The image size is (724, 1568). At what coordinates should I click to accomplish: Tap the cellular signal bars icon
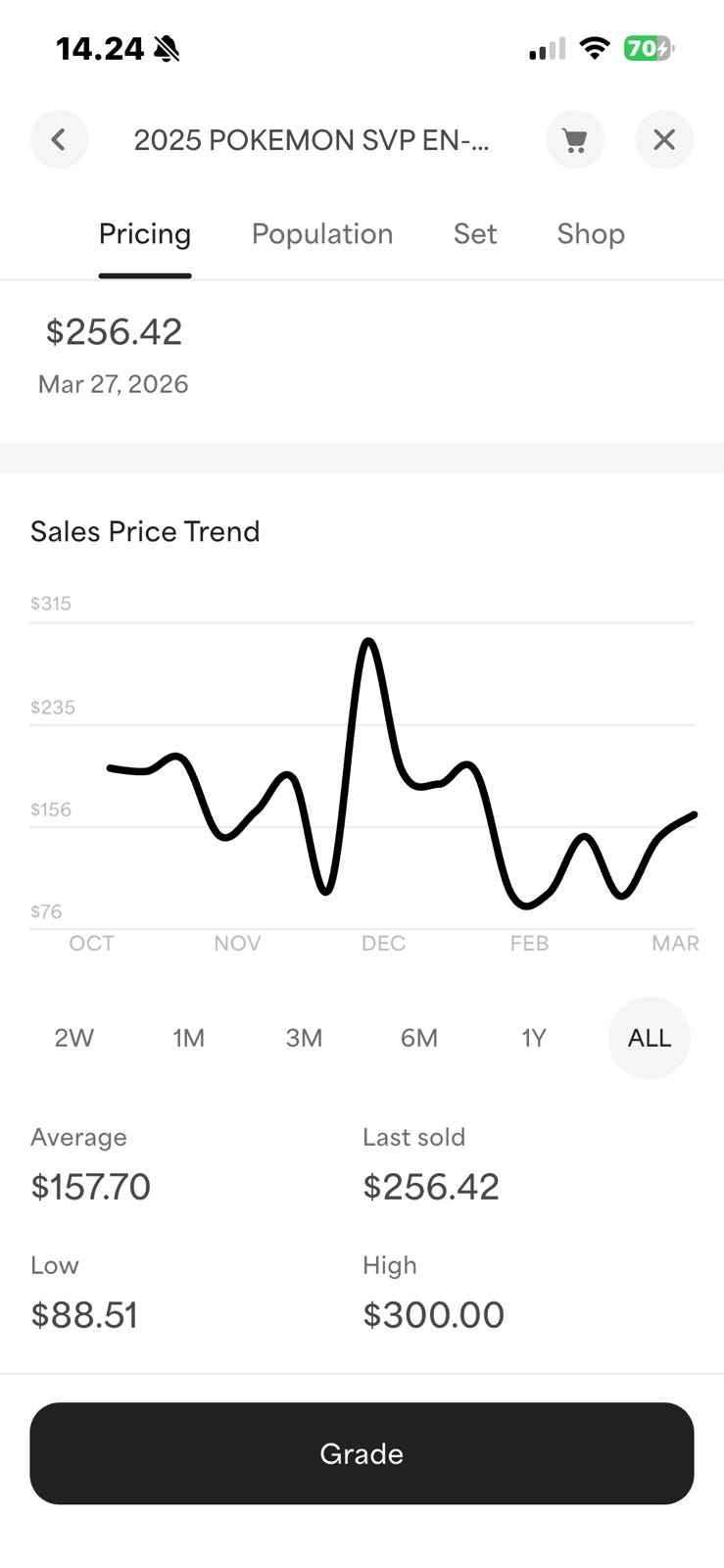547,48
